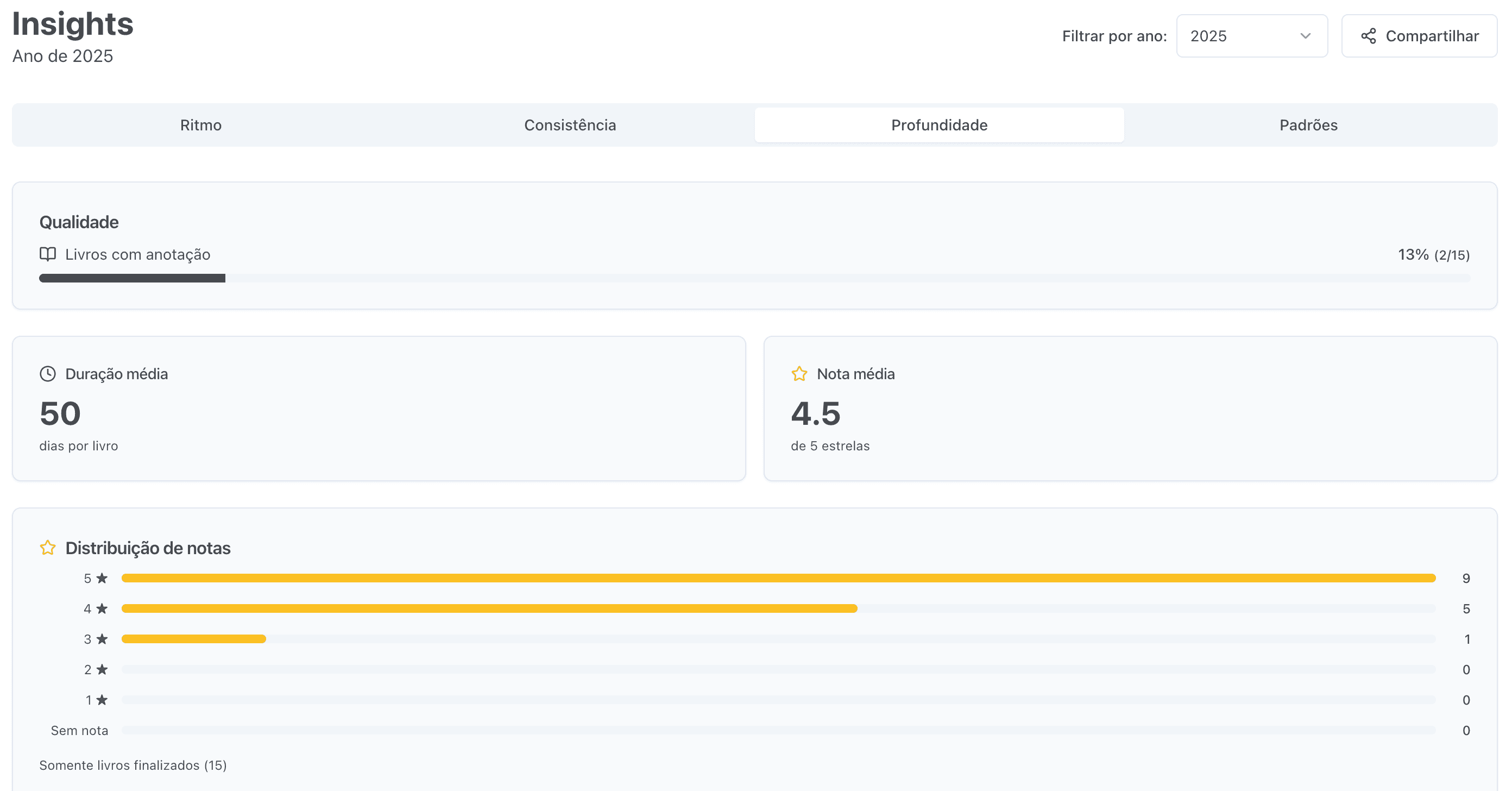The height and width of the screenshot is (791, 1512).
Task: Click the '13% (2/15)' value
Action: point(1433,255)
